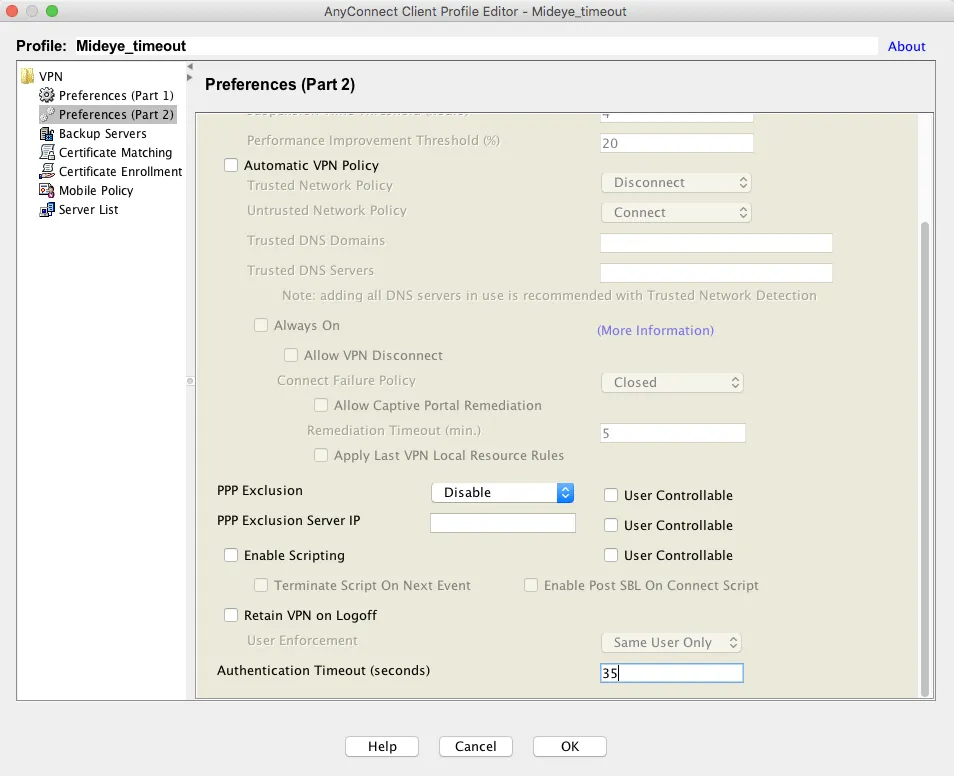Open Certificate Enrollment settings
Viewport: 954px width, 776px height.
46,171
